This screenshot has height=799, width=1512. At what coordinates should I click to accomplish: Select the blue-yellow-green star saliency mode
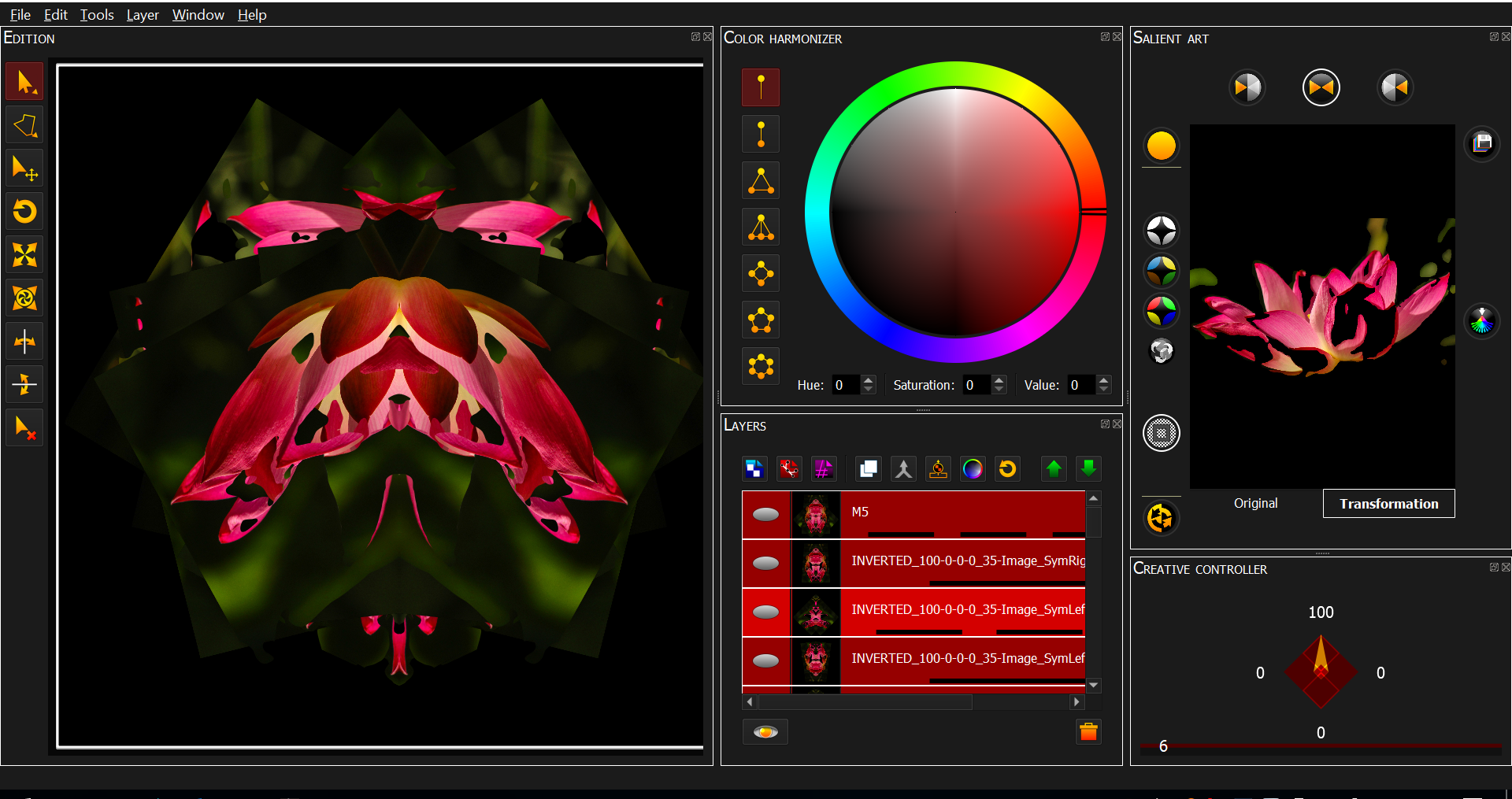1161,271
